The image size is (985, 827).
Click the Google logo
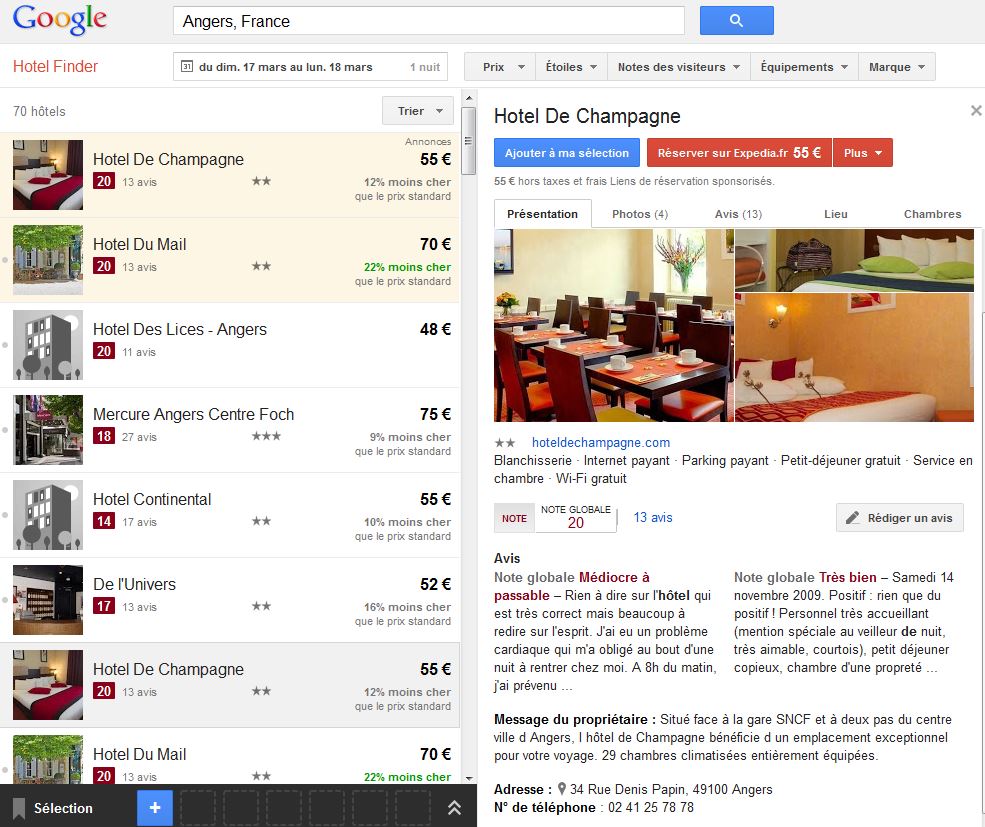60,19
